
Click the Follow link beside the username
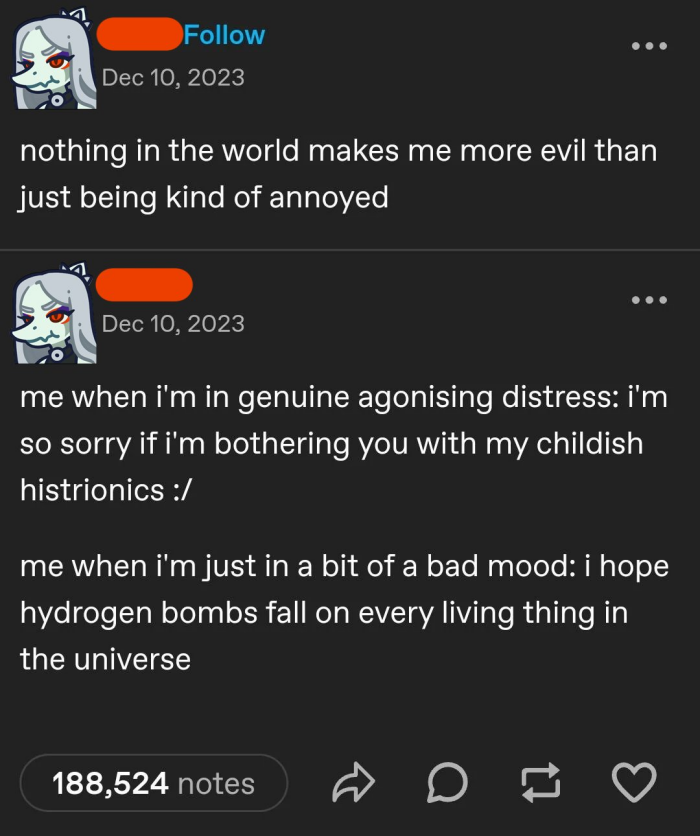(224, 35)
